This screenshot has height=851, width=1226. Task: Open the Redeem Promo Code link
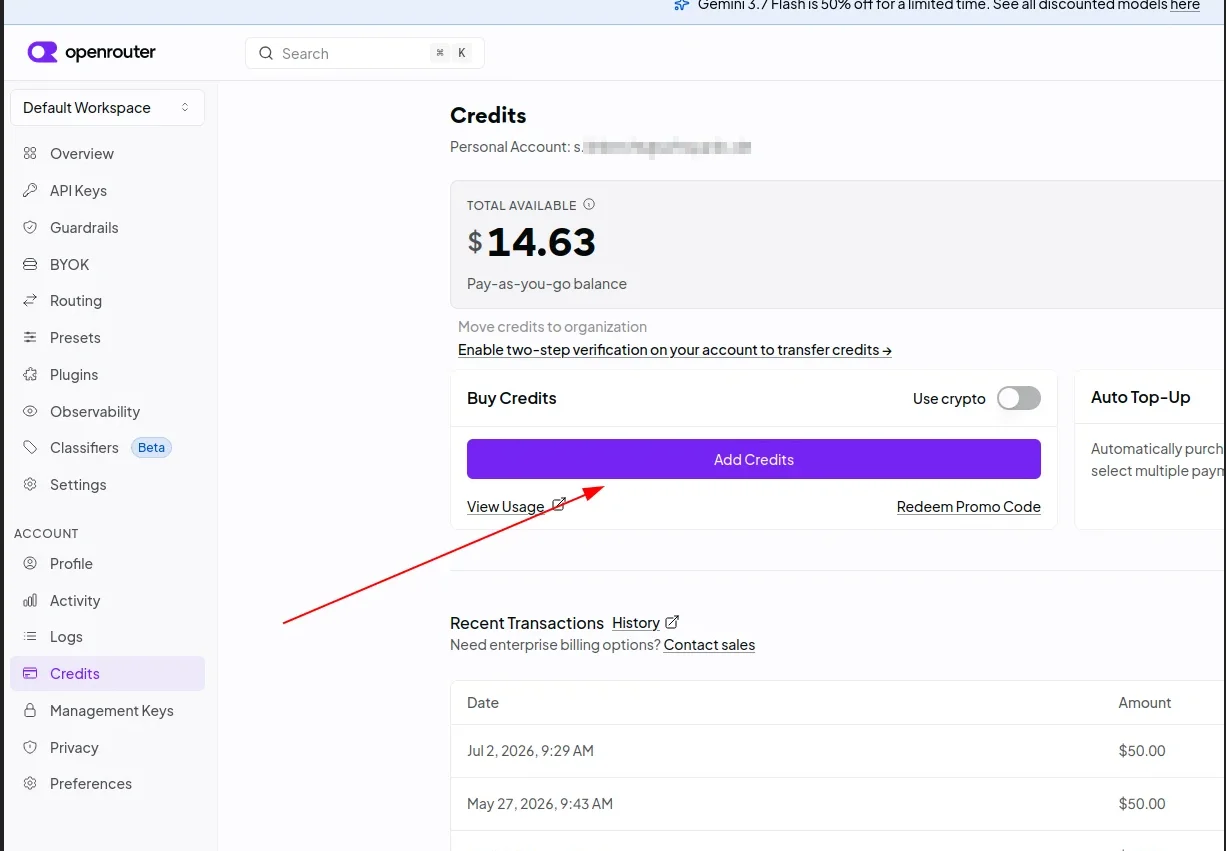tap(969, 507)
